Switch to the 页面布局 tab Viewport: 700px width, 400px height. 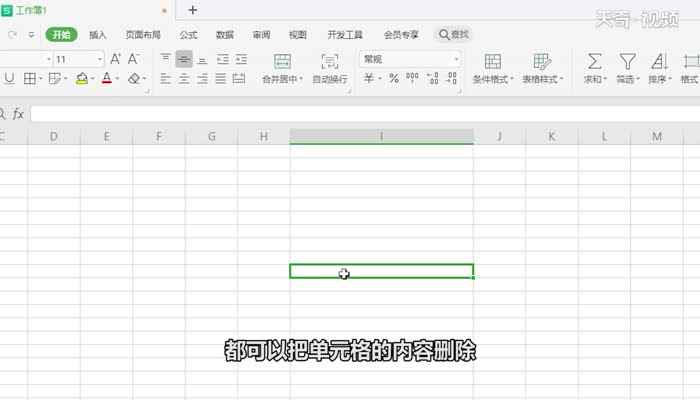143,34
